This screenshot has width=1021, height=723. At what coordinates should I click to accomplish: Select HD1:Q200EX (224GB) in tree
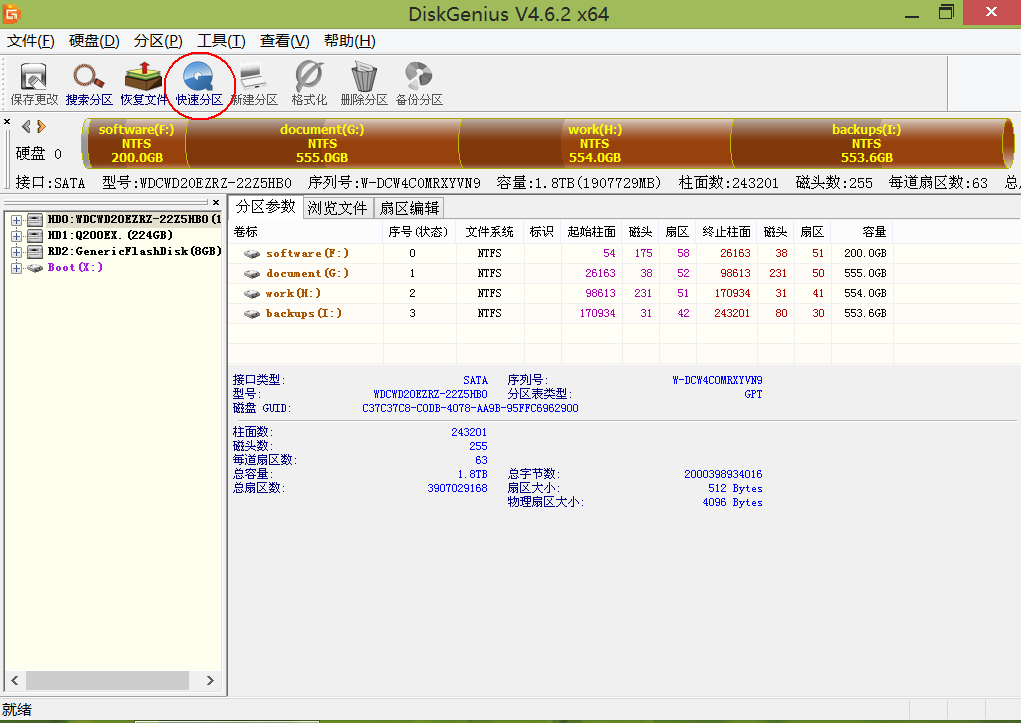click(x=110, y=235)
